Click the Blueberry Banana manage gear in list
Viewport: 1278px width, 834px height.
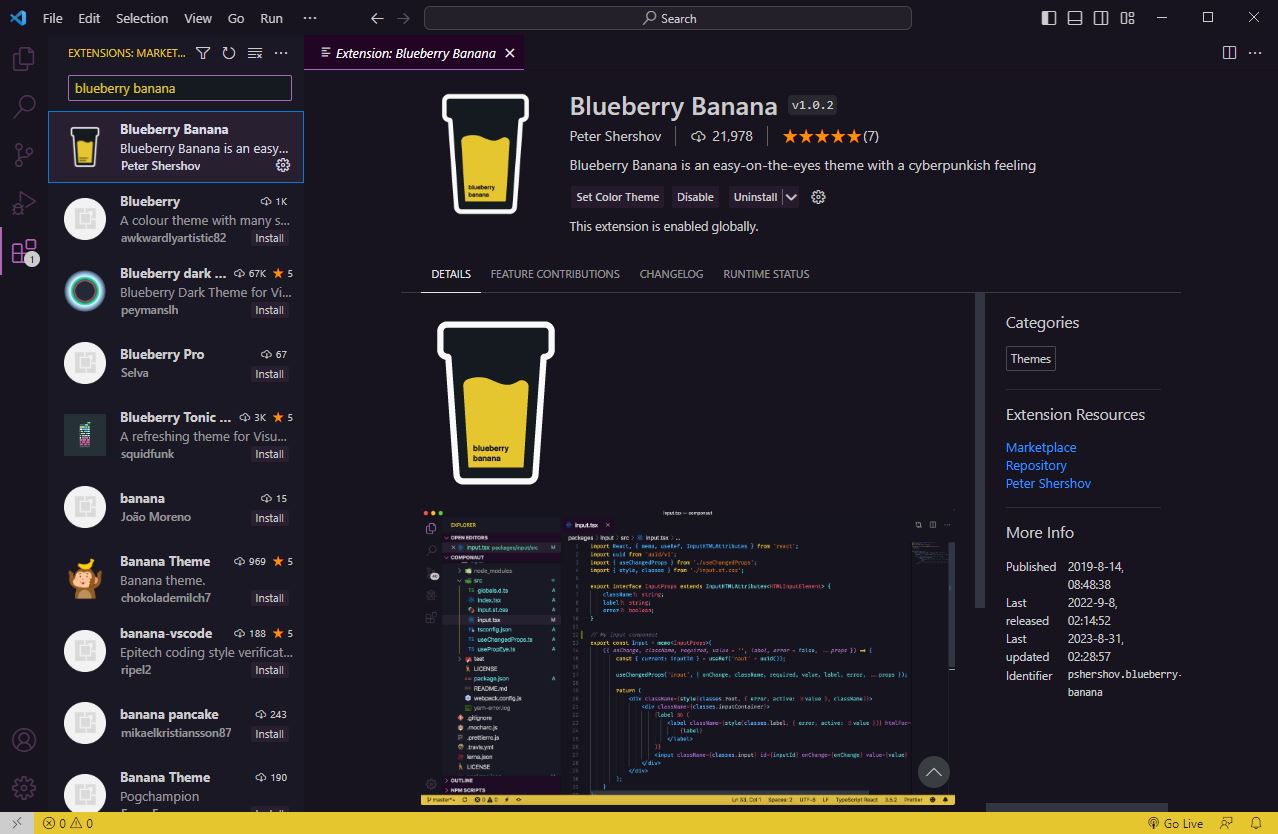click(x=283, y=165)
